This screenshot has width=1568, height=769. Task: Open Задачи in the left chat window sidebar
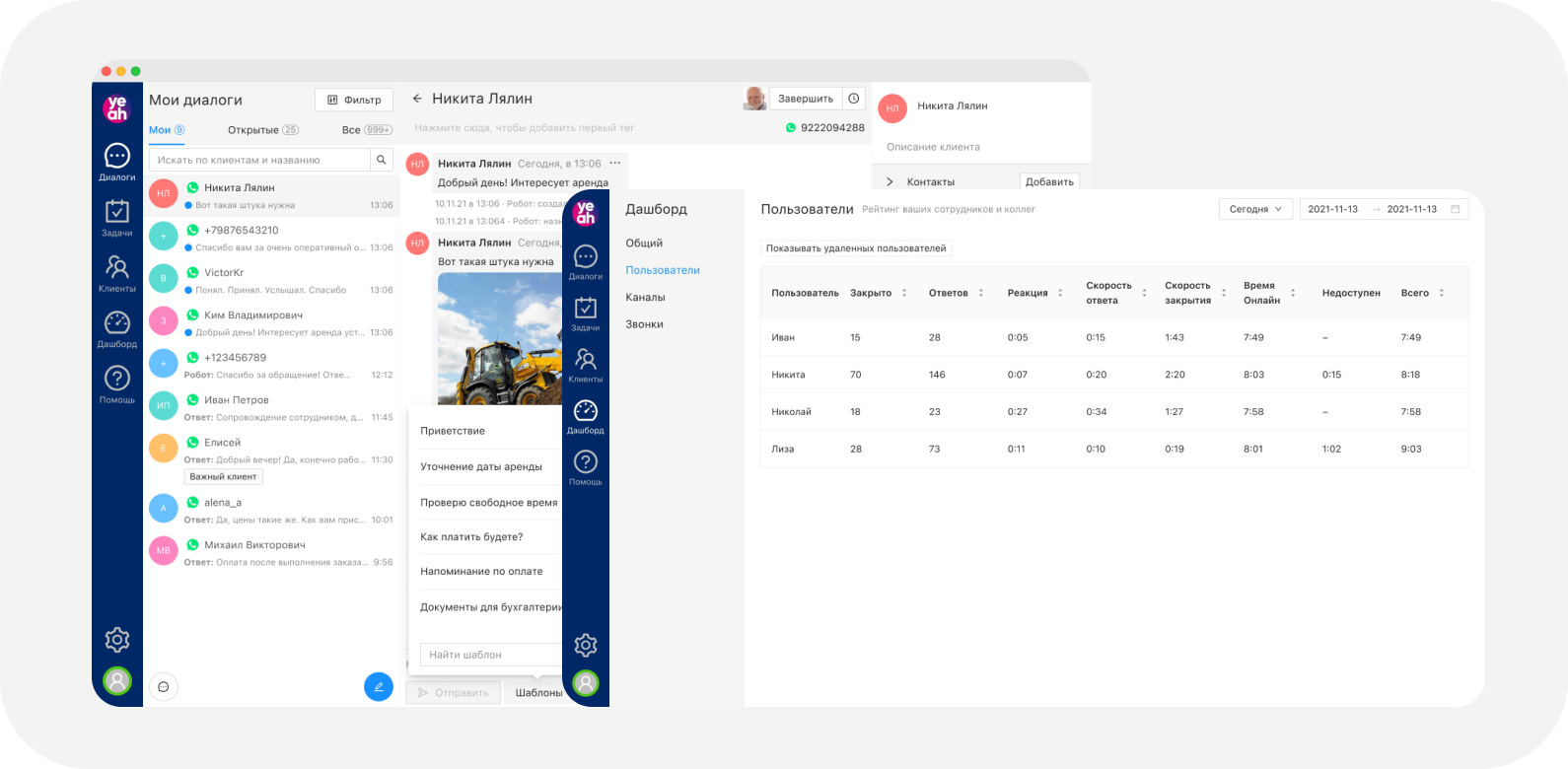click(116, 218)
